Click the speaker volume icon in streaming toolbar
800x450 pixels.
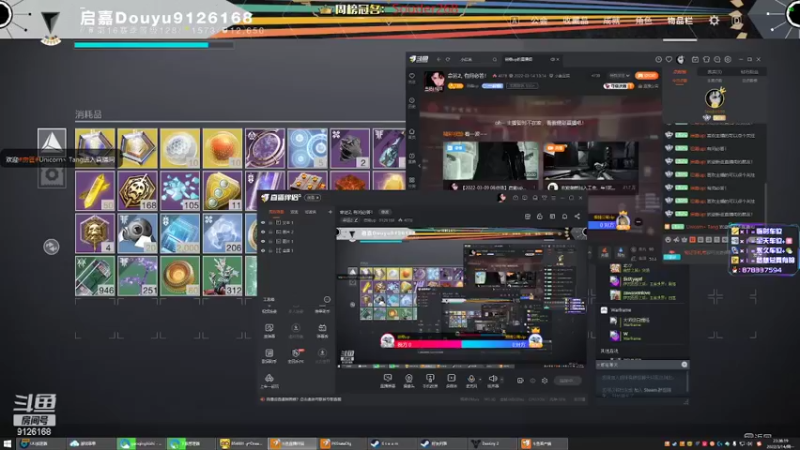pyautogui.click(x=493, y=379)
